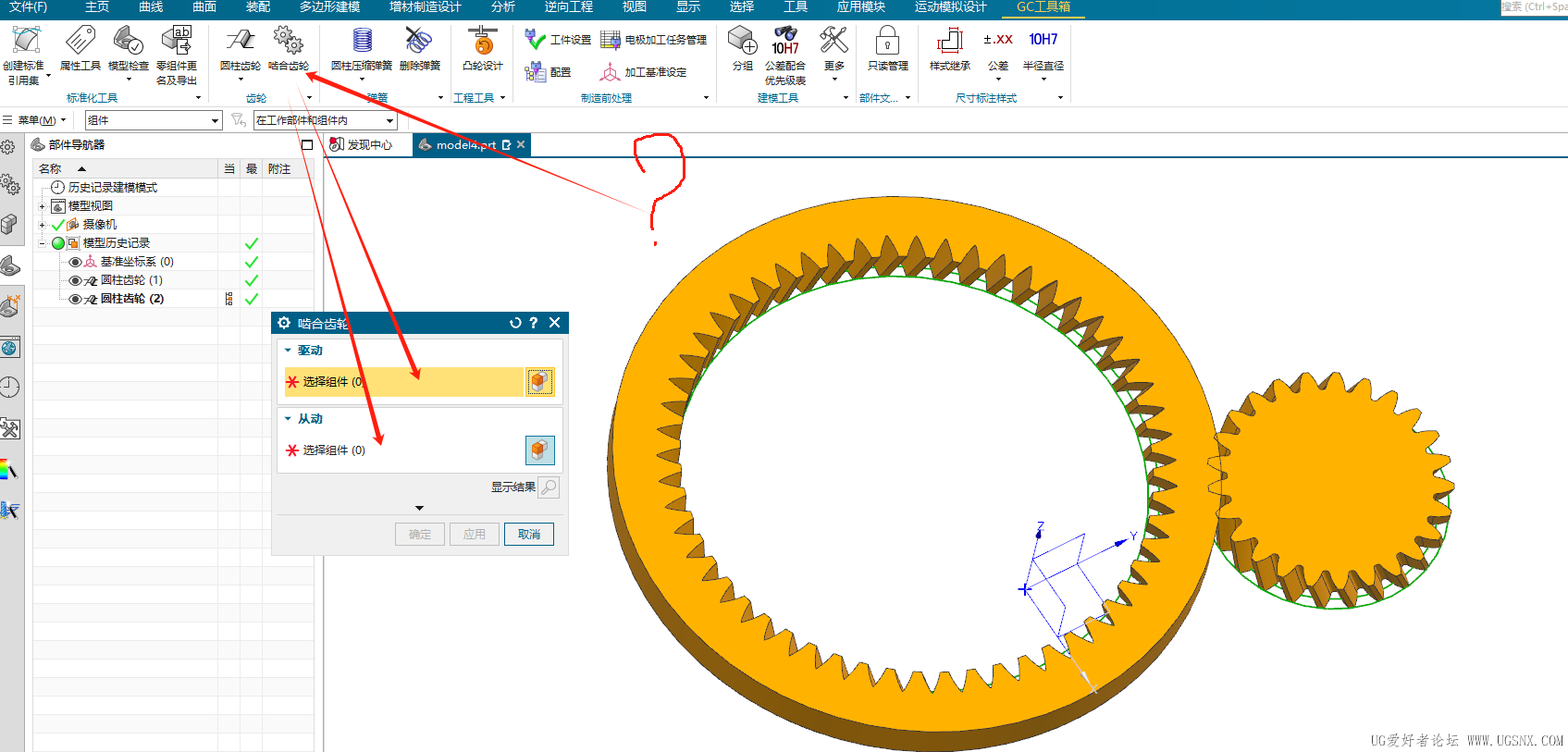Click the 分组 cube icon

click(x=742, y=41)
